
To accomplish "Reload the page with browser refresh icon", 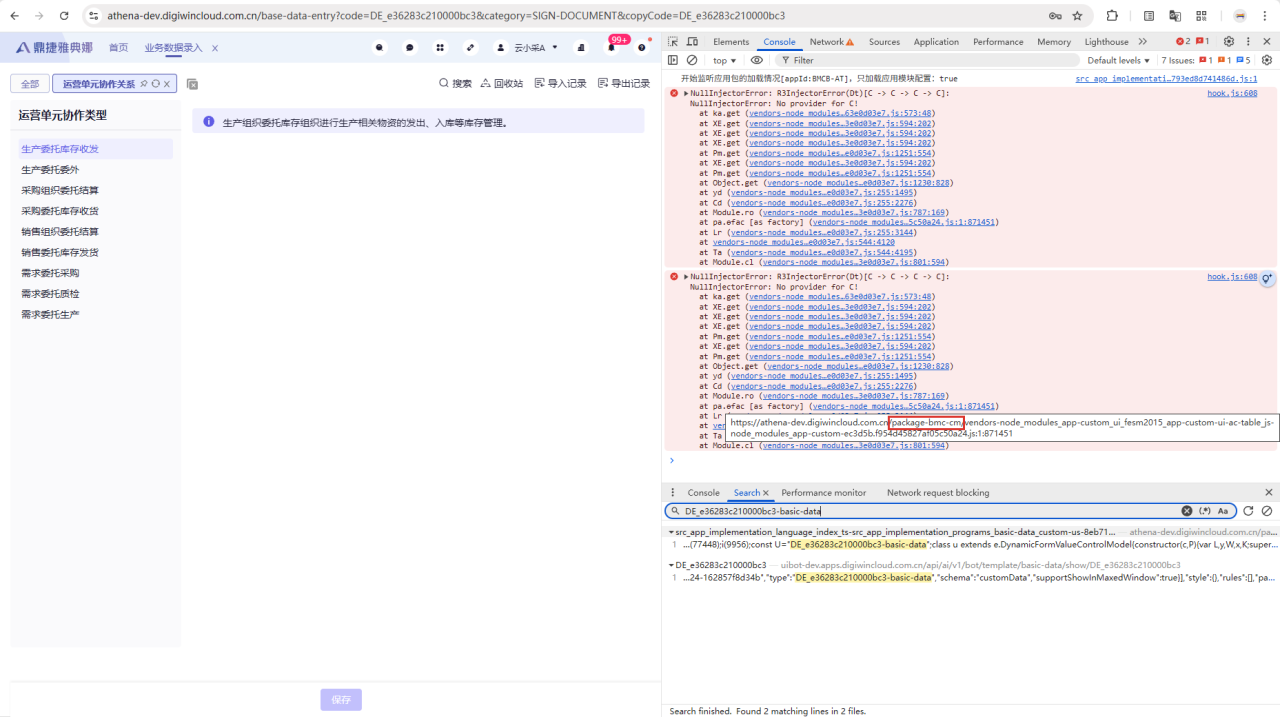I will (65, 16).
